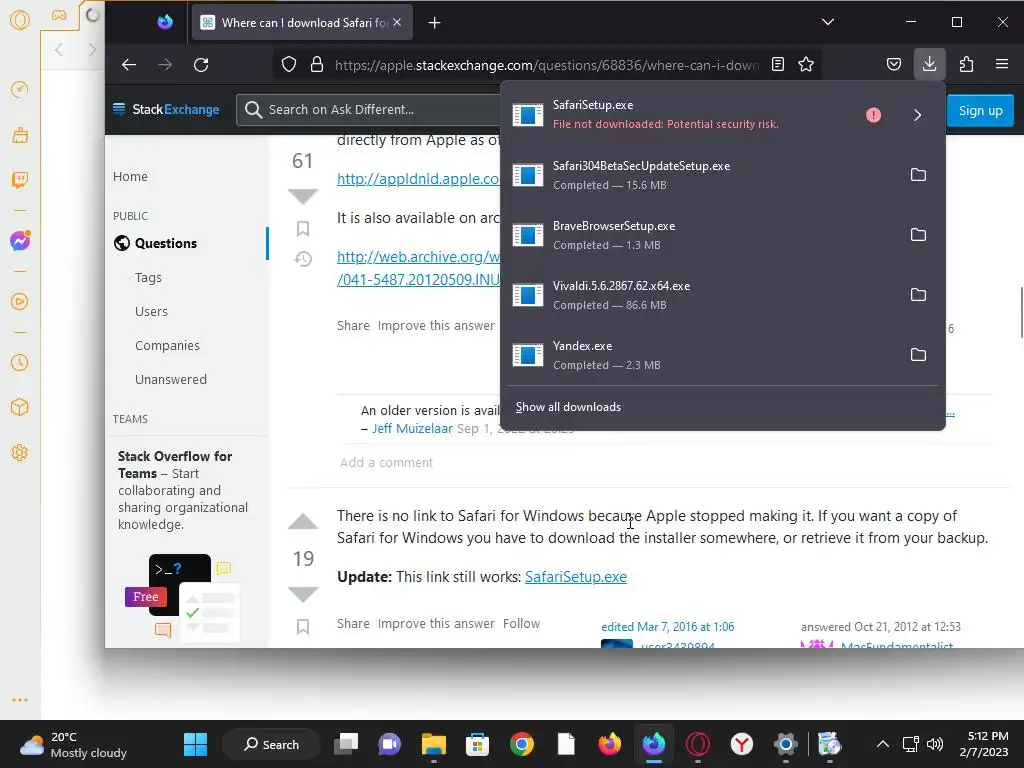The height and width of the screenshot is (768, 1024).
Task: Open File Explorer from the taskbar
Action: pyautogui.click(x=434, y=744)
